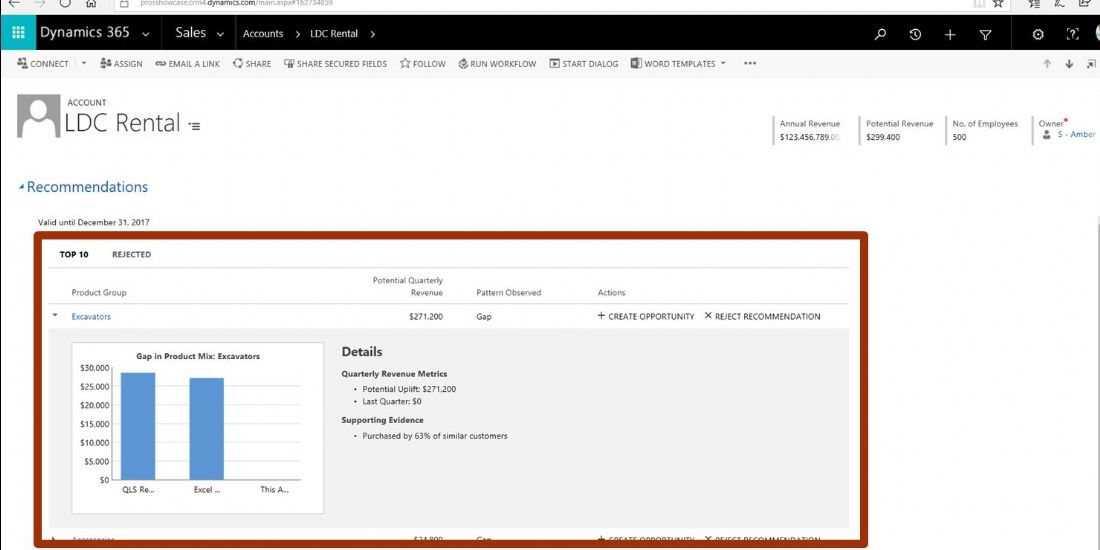Open form selector menu beside LDC Rental

point(194,126)
